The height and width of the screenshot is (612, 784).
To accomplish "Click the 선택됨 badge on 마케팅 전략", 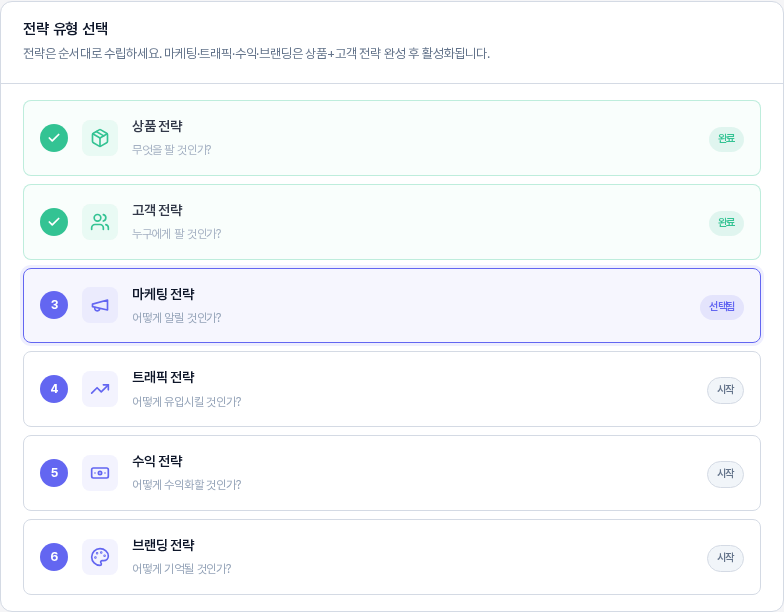I will click(x=722, y=307).
